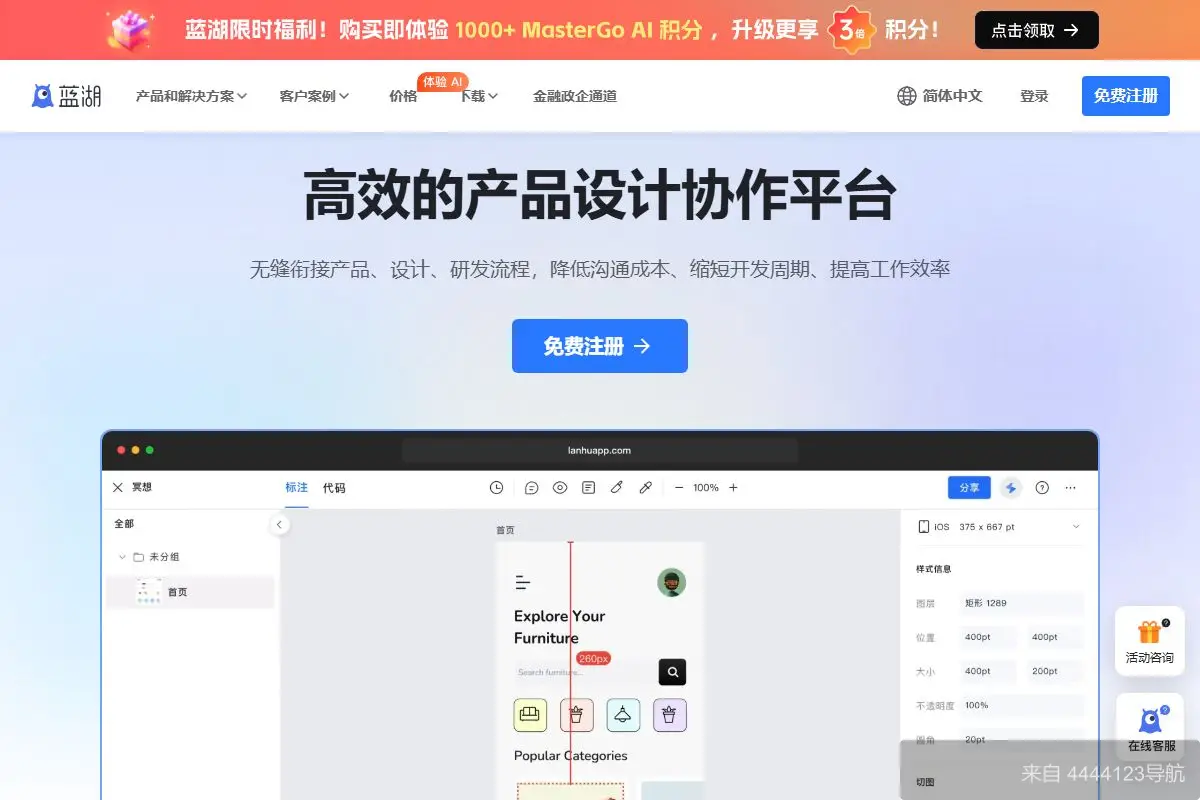
Task: Select the history/version icon in the toolbar
Action: click(x=496, y=487)
